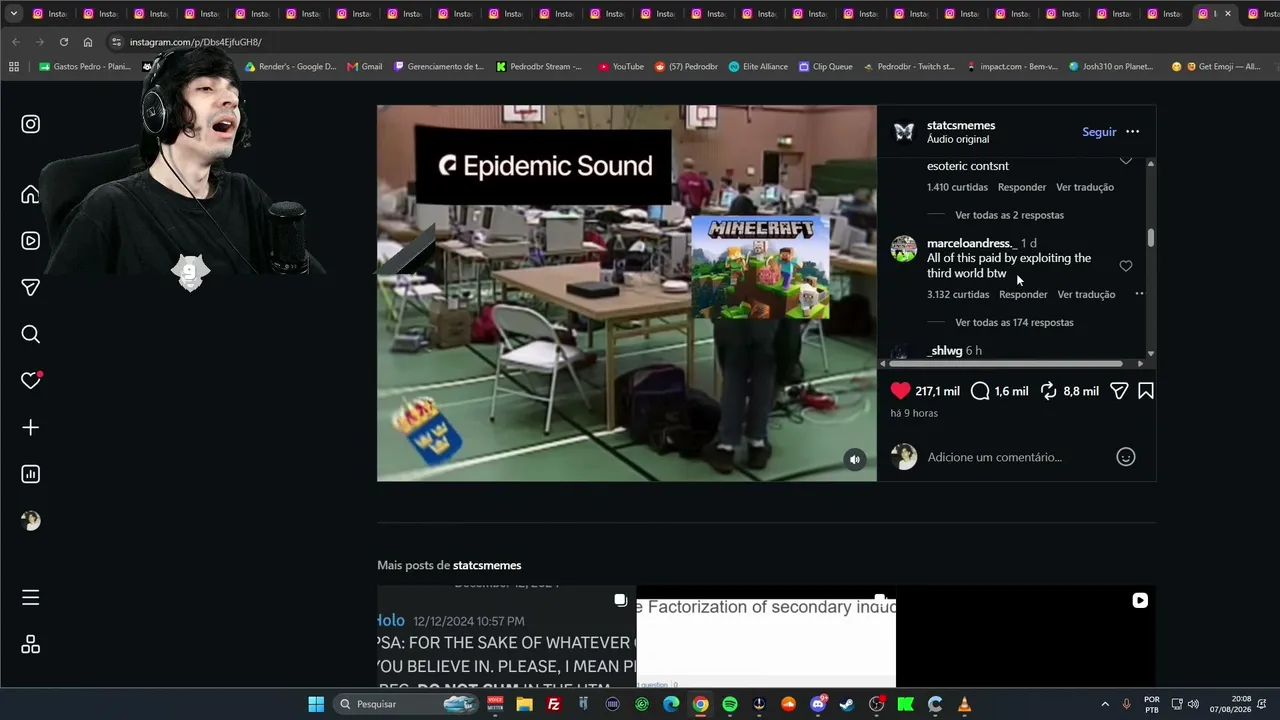Open the YouTube bookmark
Image resolution: width=1280 pixels, height=720 pixels.
(x=621, y=67)
